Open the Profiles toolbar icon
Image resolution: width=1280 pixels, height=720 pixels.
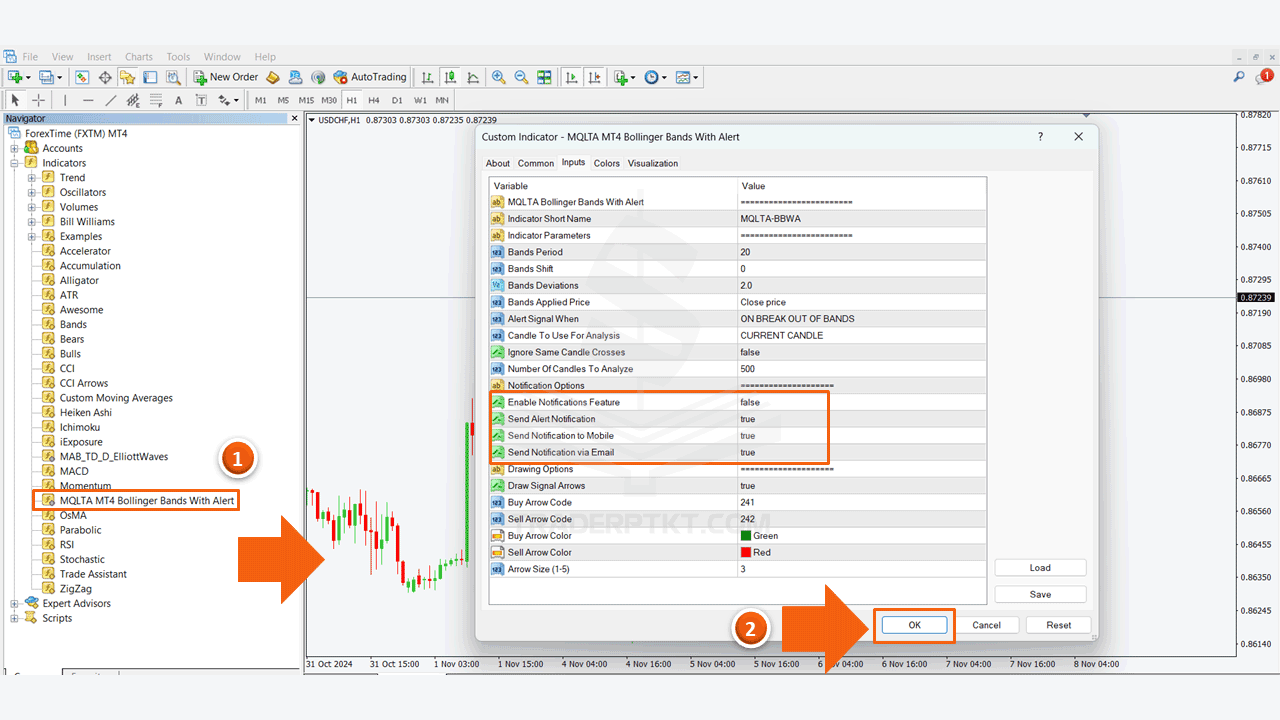coord(46,77)
